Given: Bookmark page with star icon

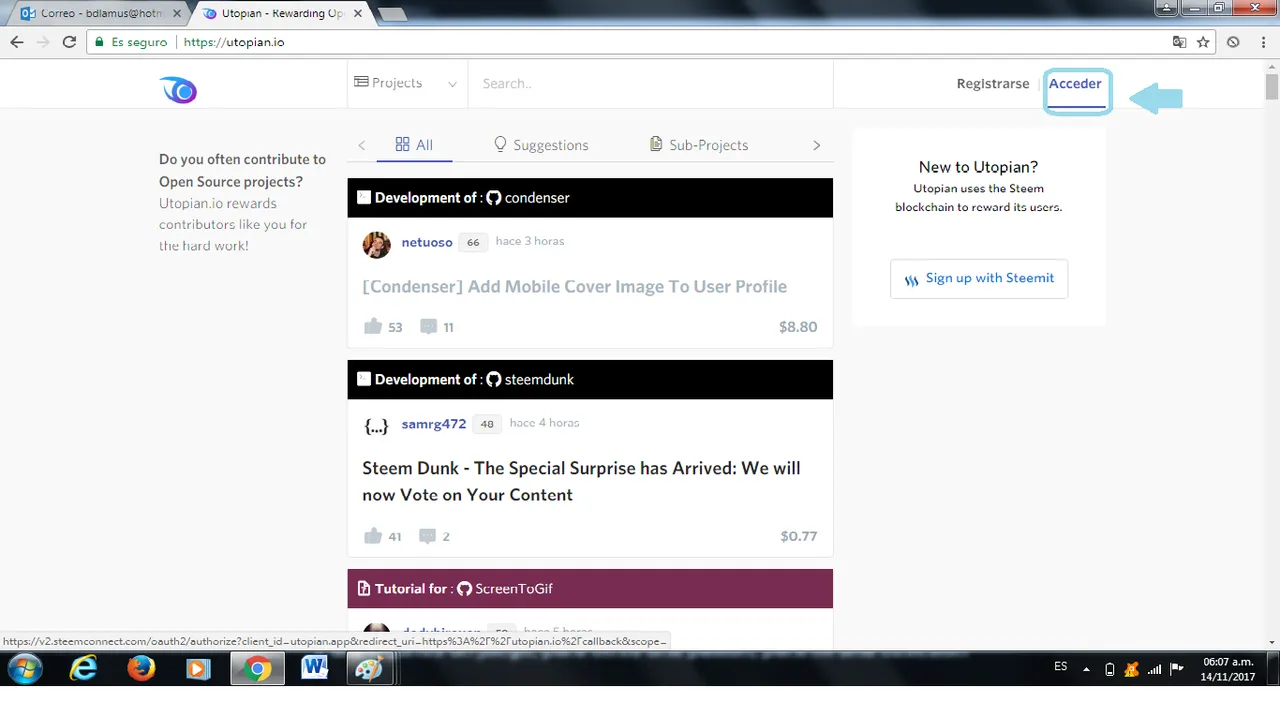Looking at the screenshot, I should (1203, 42).
